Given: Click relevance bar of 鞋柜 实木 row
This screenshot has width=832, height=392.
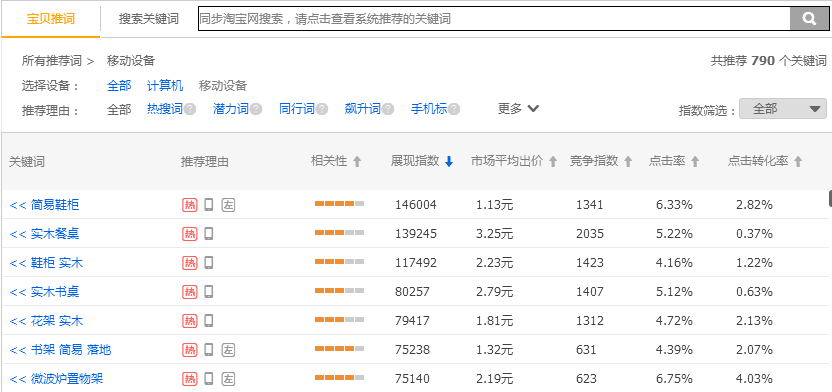Looking at the screenshot, I should [x=340, y=262].
